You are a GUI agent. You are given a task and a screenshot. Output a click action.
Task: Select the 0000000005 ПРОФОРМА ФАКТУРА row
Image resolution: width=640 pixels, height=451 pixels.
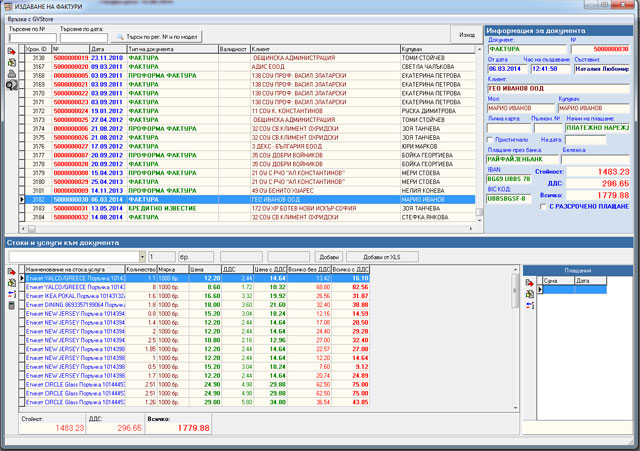pos(250,76)
